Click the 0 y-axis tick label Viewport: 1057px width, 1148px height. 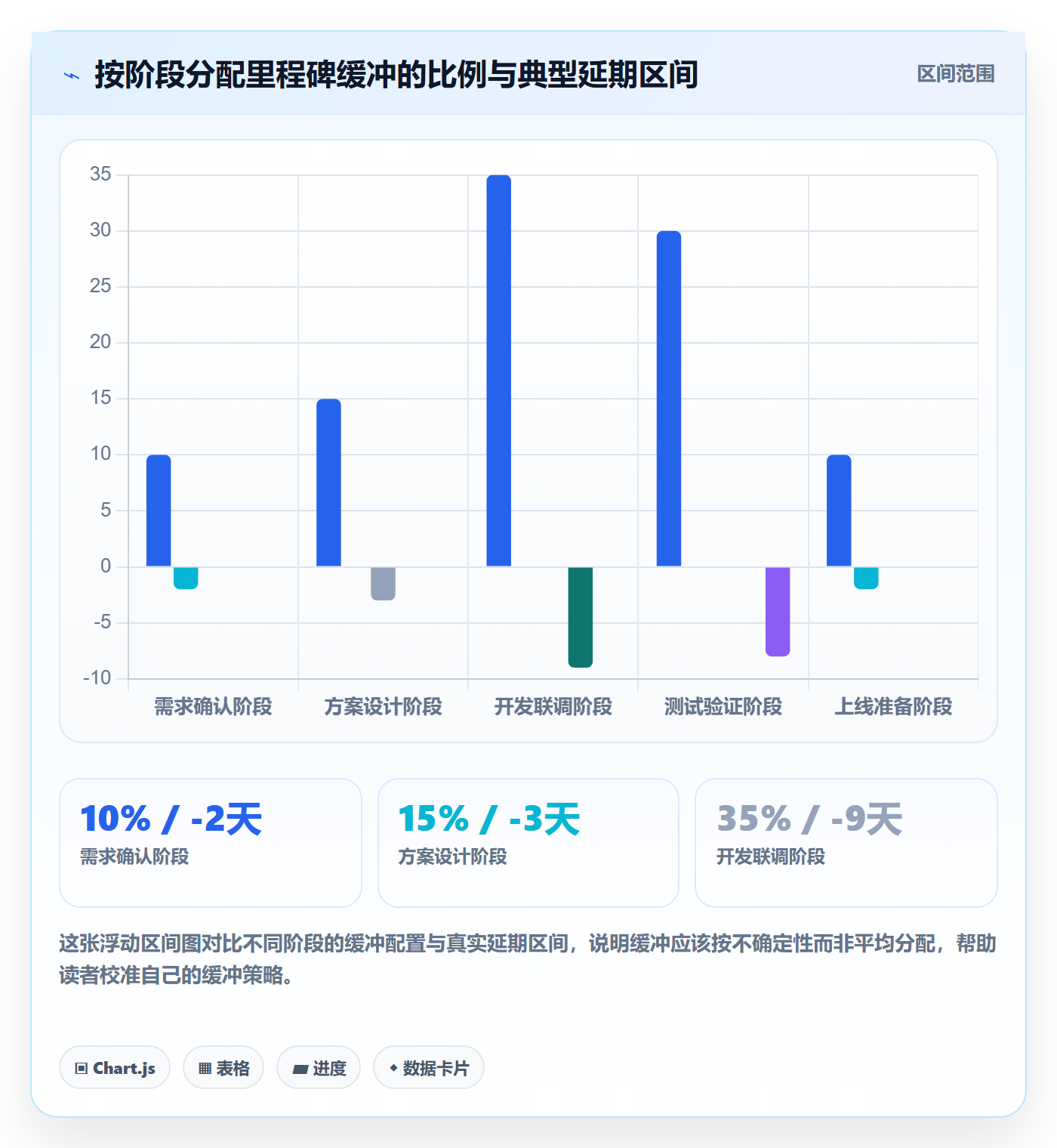click(x=106, y=566)
